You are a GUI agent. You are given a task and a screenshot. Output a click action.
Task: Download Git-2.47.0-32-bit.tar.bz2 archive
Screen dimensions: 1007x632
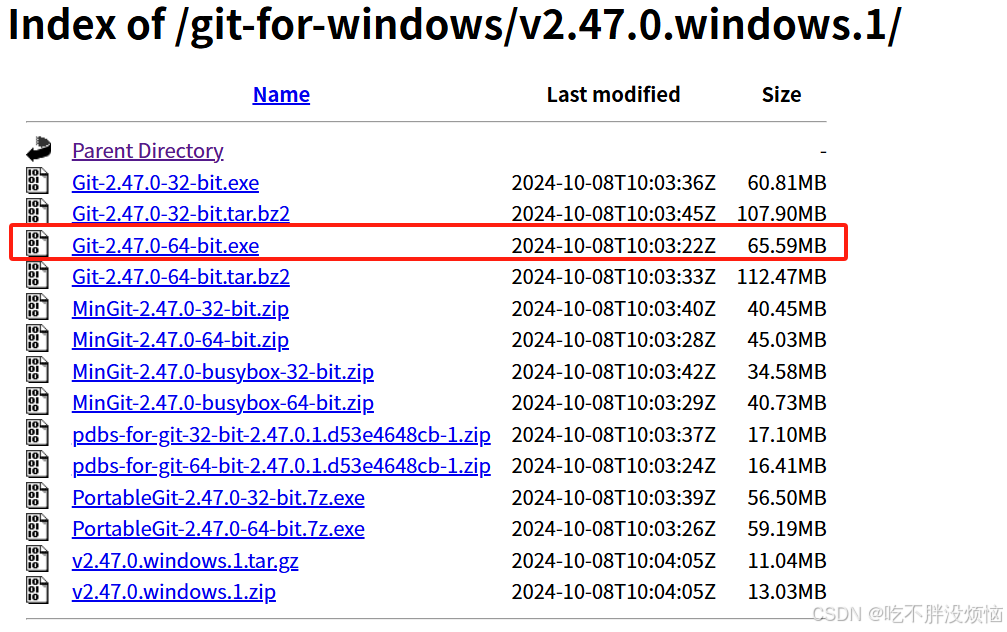(x=180, y=213)
